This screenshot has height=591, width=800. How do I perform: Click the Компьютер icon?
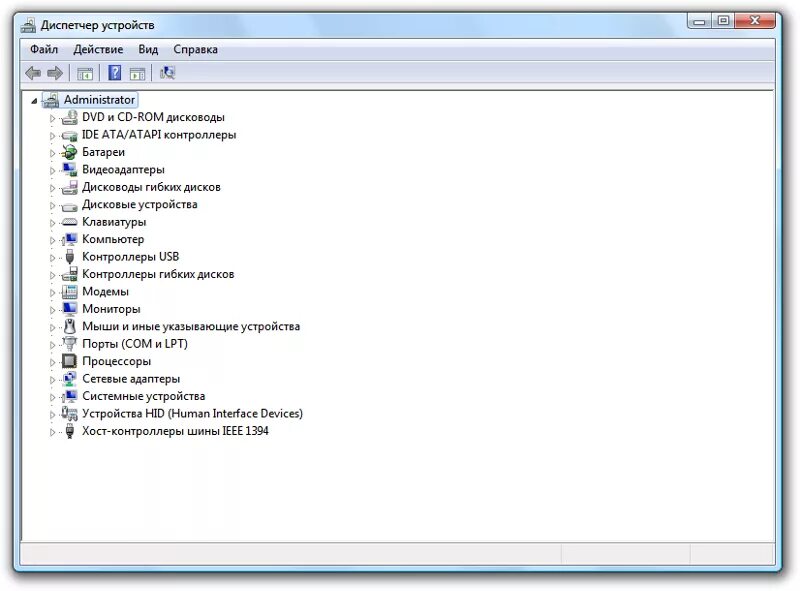coord(69,239)
